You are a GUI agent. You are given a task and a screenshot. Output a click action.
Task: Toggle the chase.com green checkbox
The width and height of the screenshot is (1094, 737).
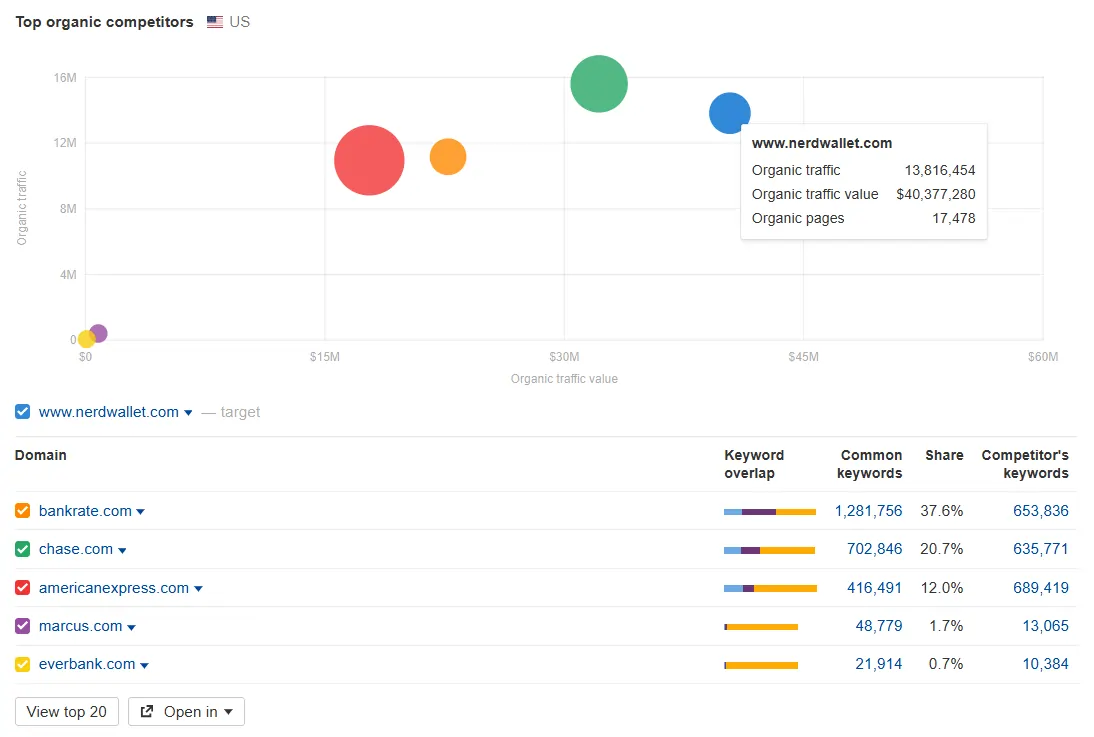[x=22, y=549]
